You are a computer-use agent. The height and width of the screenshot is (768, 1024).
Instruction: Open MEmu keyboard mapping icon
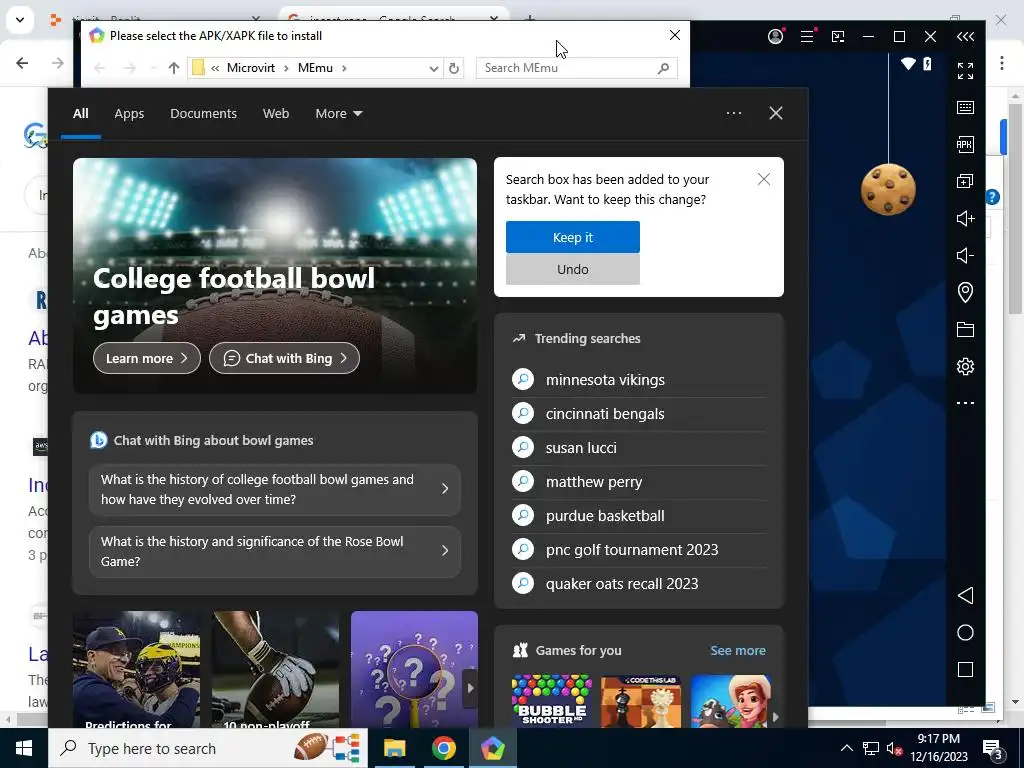(965, 107)
